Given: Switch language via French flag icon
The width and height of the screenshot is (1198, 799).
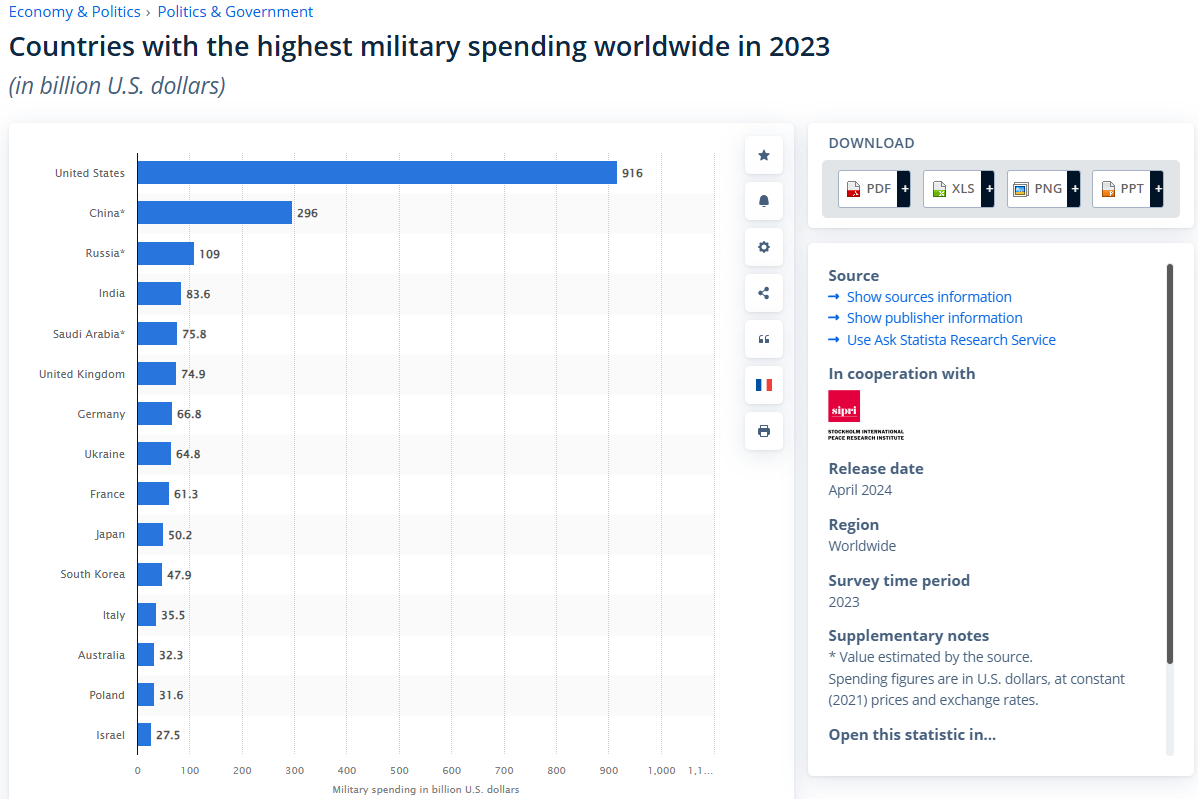Looking at the screenshot, I should point(764,385).
